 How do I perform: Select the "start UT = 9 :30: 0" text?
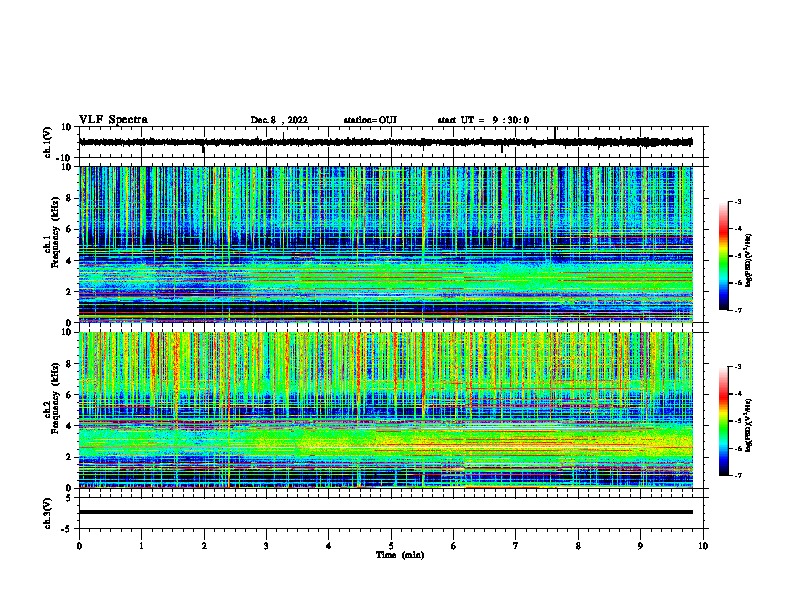coord(483,120)
